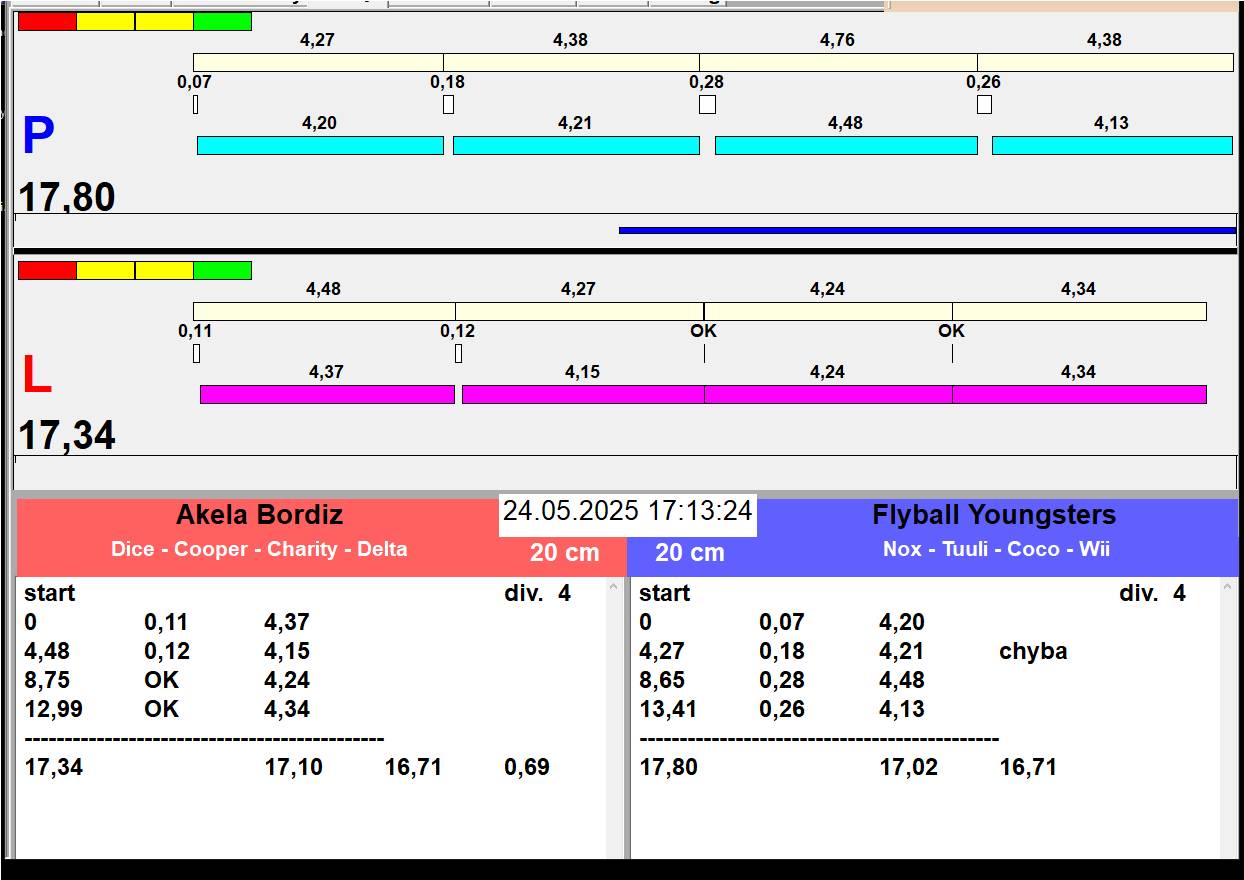Image resolution: width=1244 pixels, height=880 pixels.
Task: Click the green start light in lane P
Action: [222, 21]
